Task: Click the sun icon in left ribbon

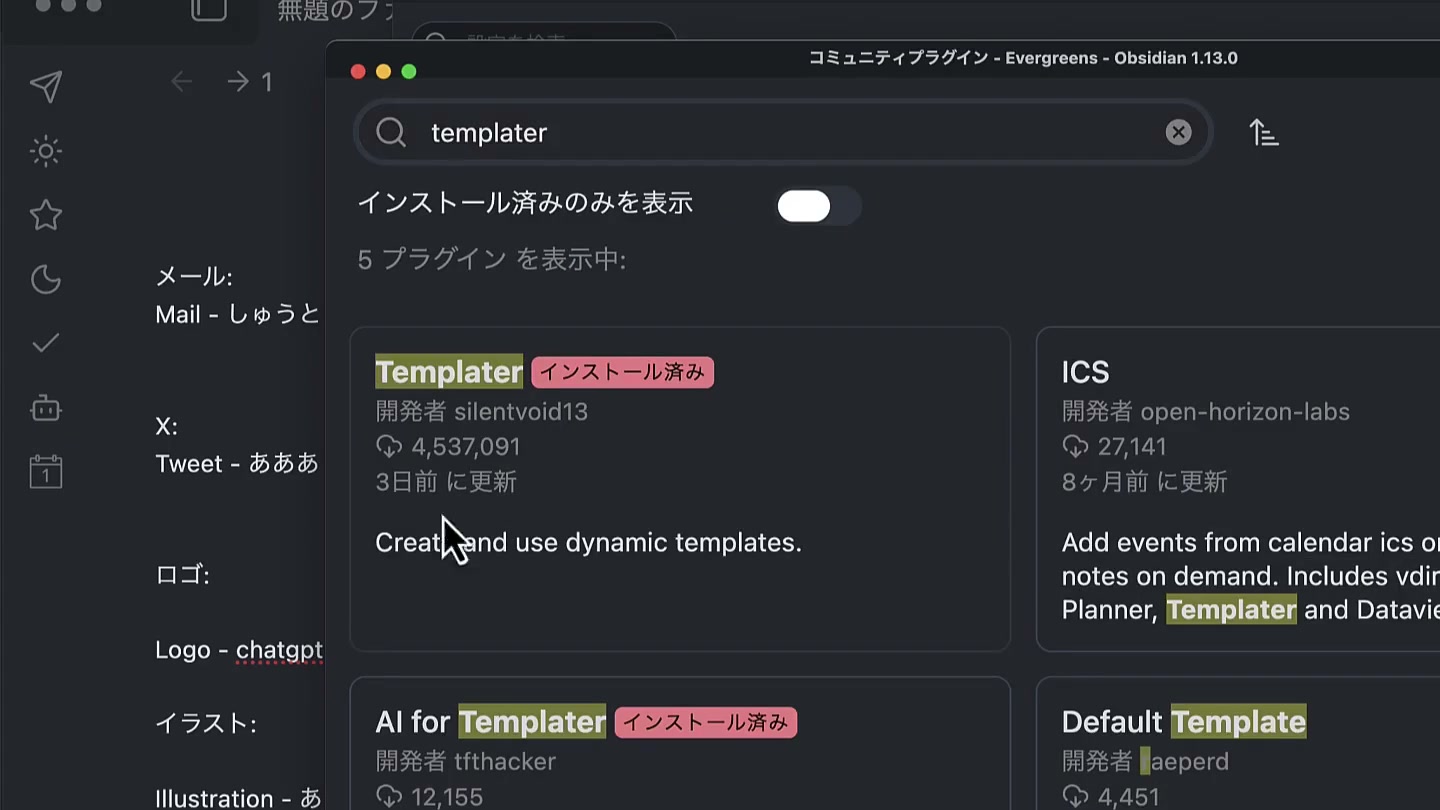Action: tap(46, 152)
